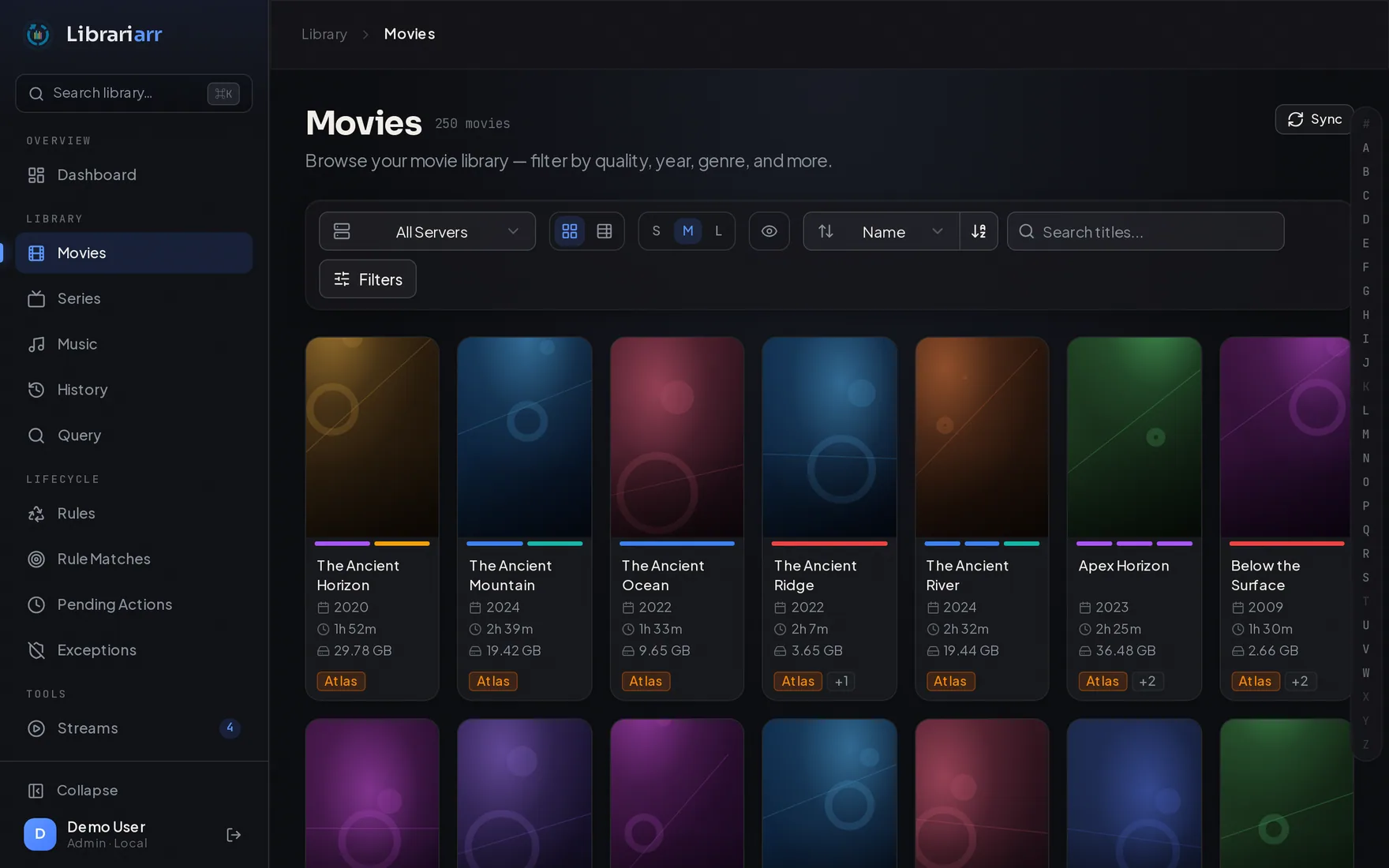
Task: Open the History page
Action: tap(134, 390)
